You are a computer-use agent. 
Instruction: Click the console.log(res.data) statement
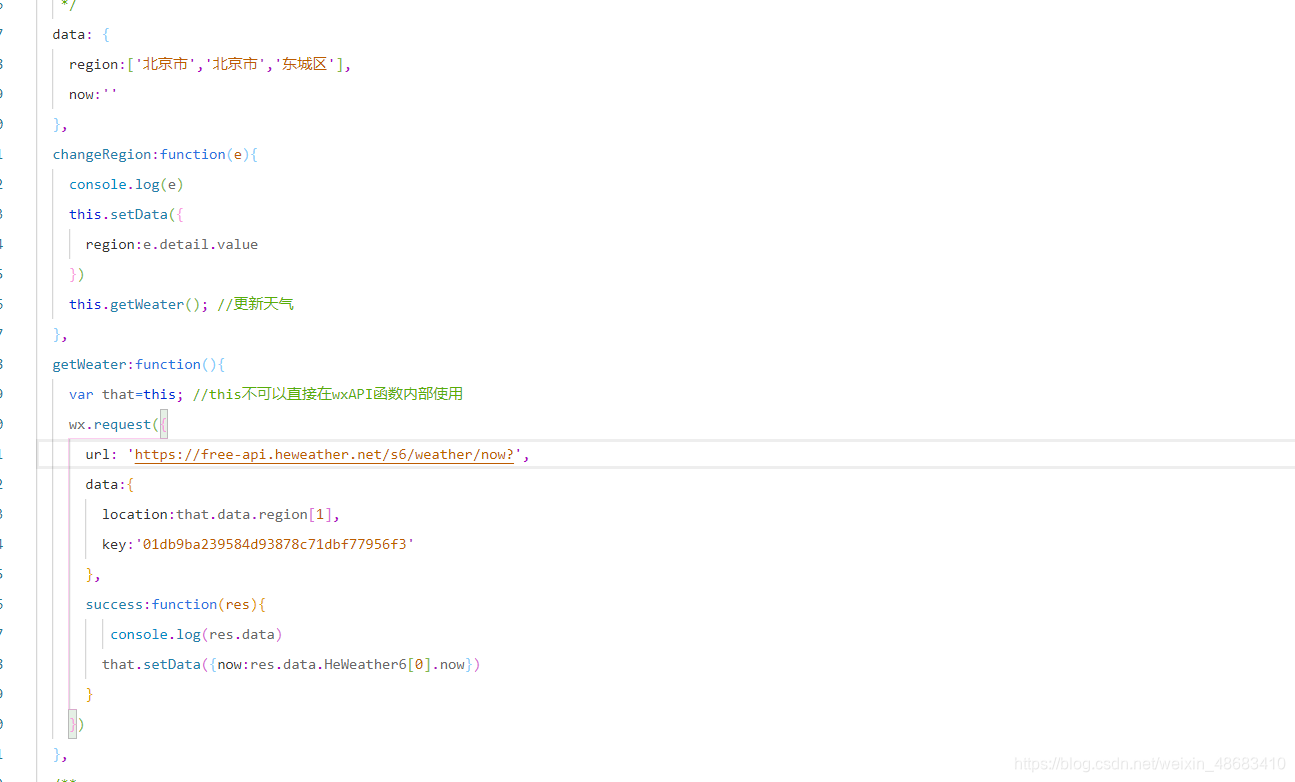tap(196, 634)
